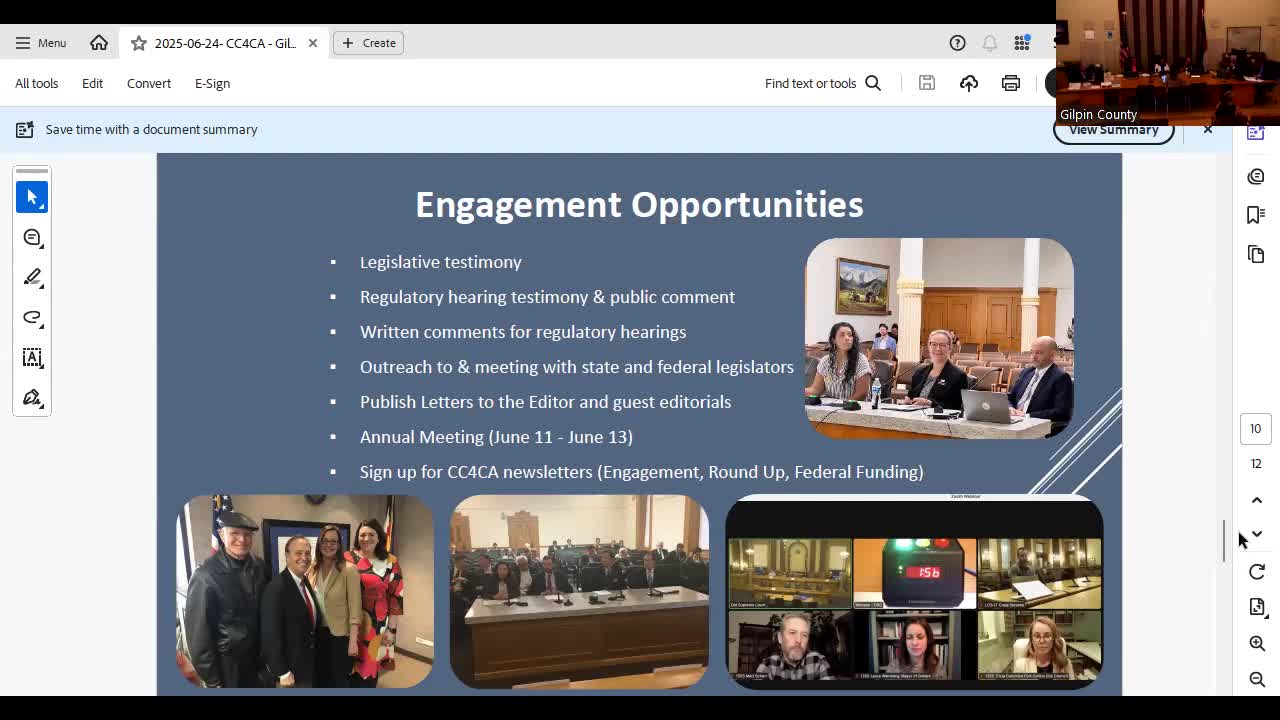This screenshot has width=1280, height=720.
Task: Zoom out using magnifier minus icon
Action: (1257, 679)
